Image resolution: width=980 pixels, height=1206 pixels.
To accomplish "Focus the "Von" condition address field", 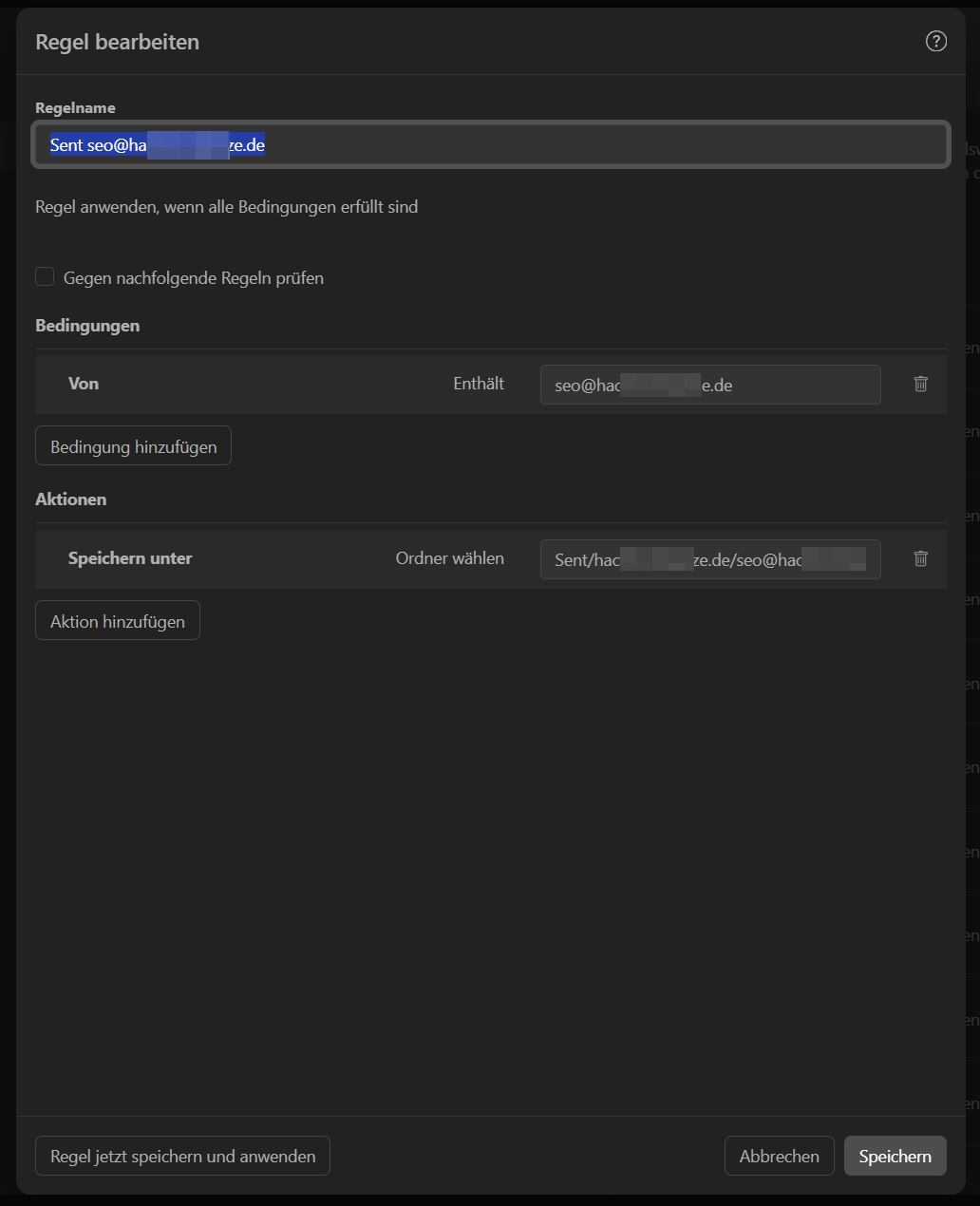I will pyautogui.click(x=709, y=386).
